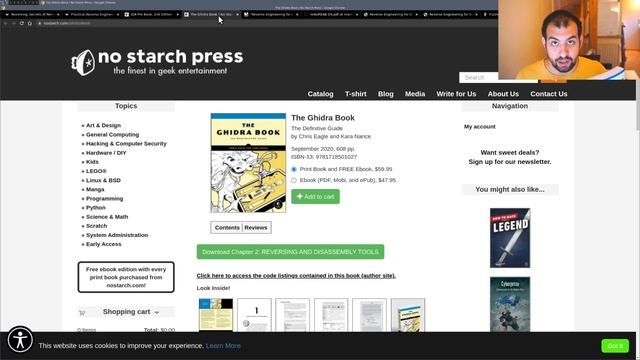This screenshot has width=640, height=360.
Task: Open the About Us menu item
Action: (503, 94)
